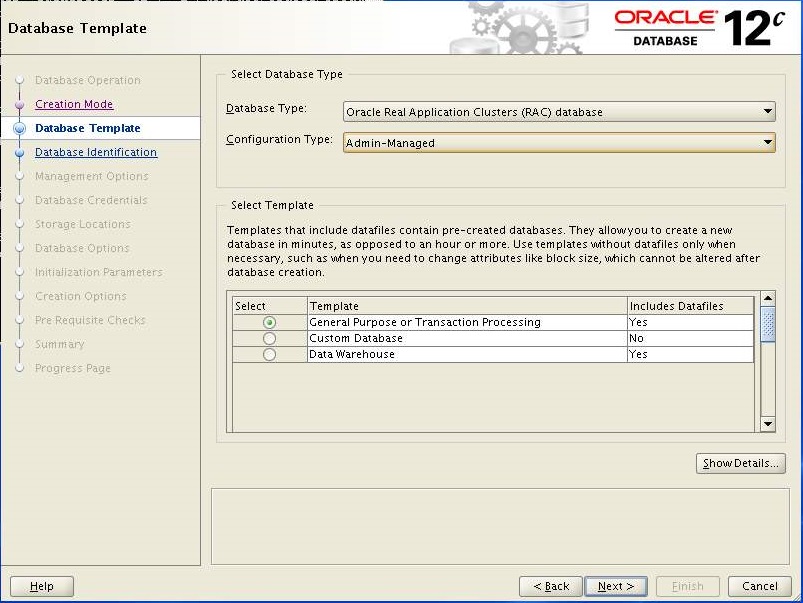Screen dimensions: 803x603
Task: Select the Data Warehouse radio button
Action: [269, 354]
